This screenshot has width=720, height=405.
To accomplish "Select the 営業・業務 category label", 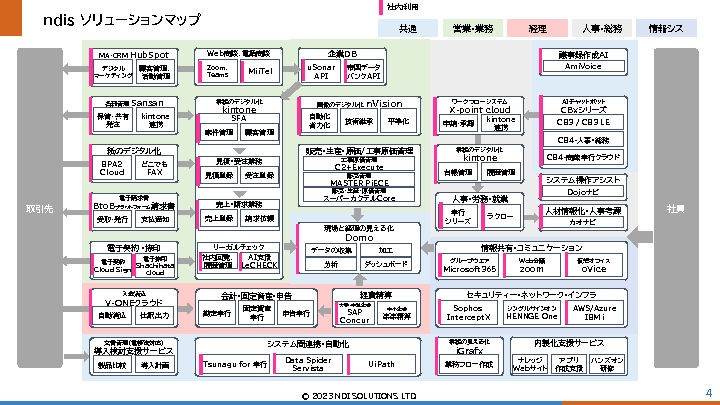I will pos(473,30).
